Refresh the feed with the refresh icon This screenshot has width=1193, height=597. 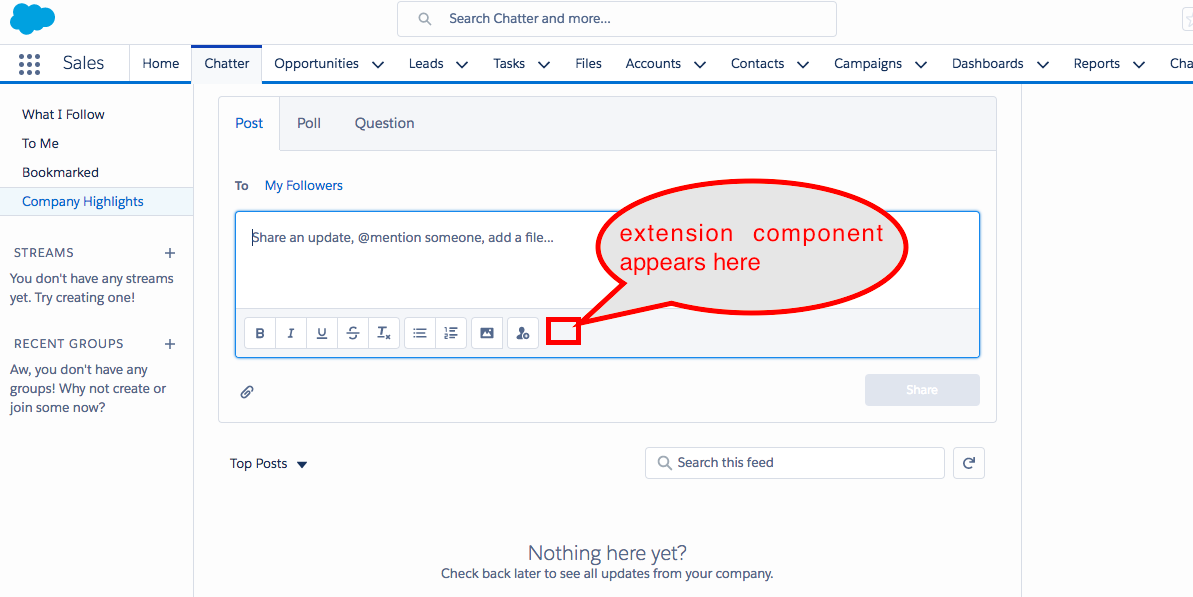(x=969, y=462)
